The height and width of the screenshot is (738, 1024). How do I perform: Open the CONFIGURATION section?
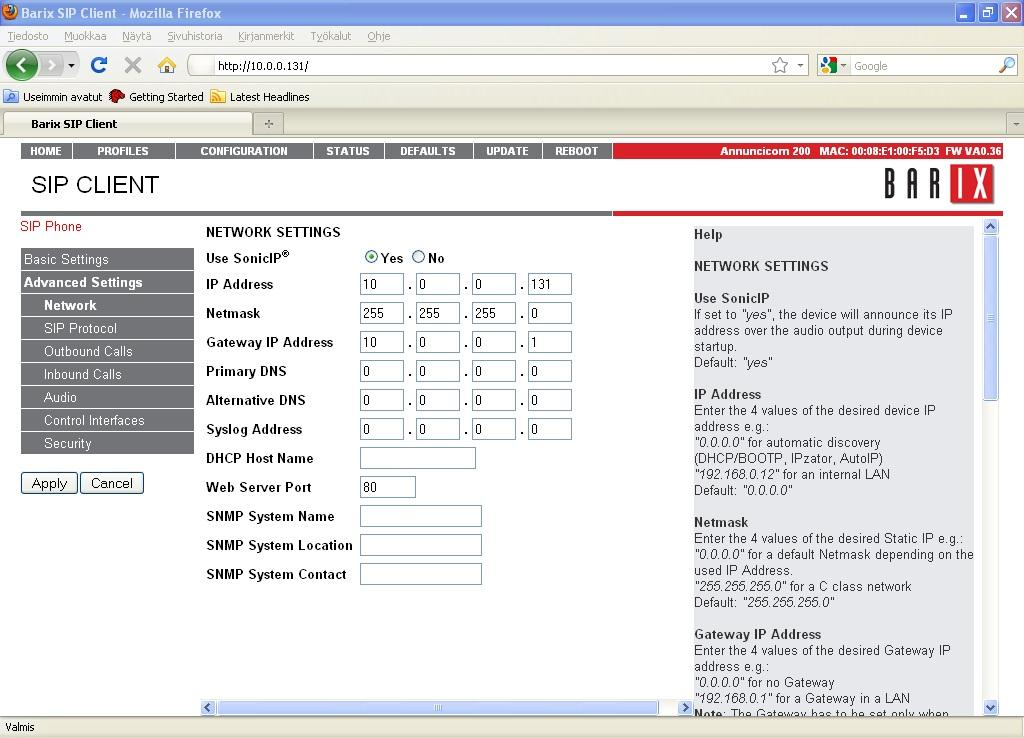click(x=244, y=151)
